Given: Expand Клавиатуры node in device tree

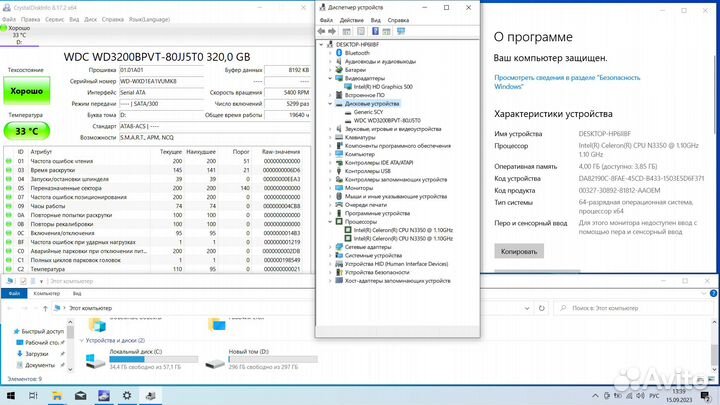Looking at the screenshot, I should (x=330, y=137).
